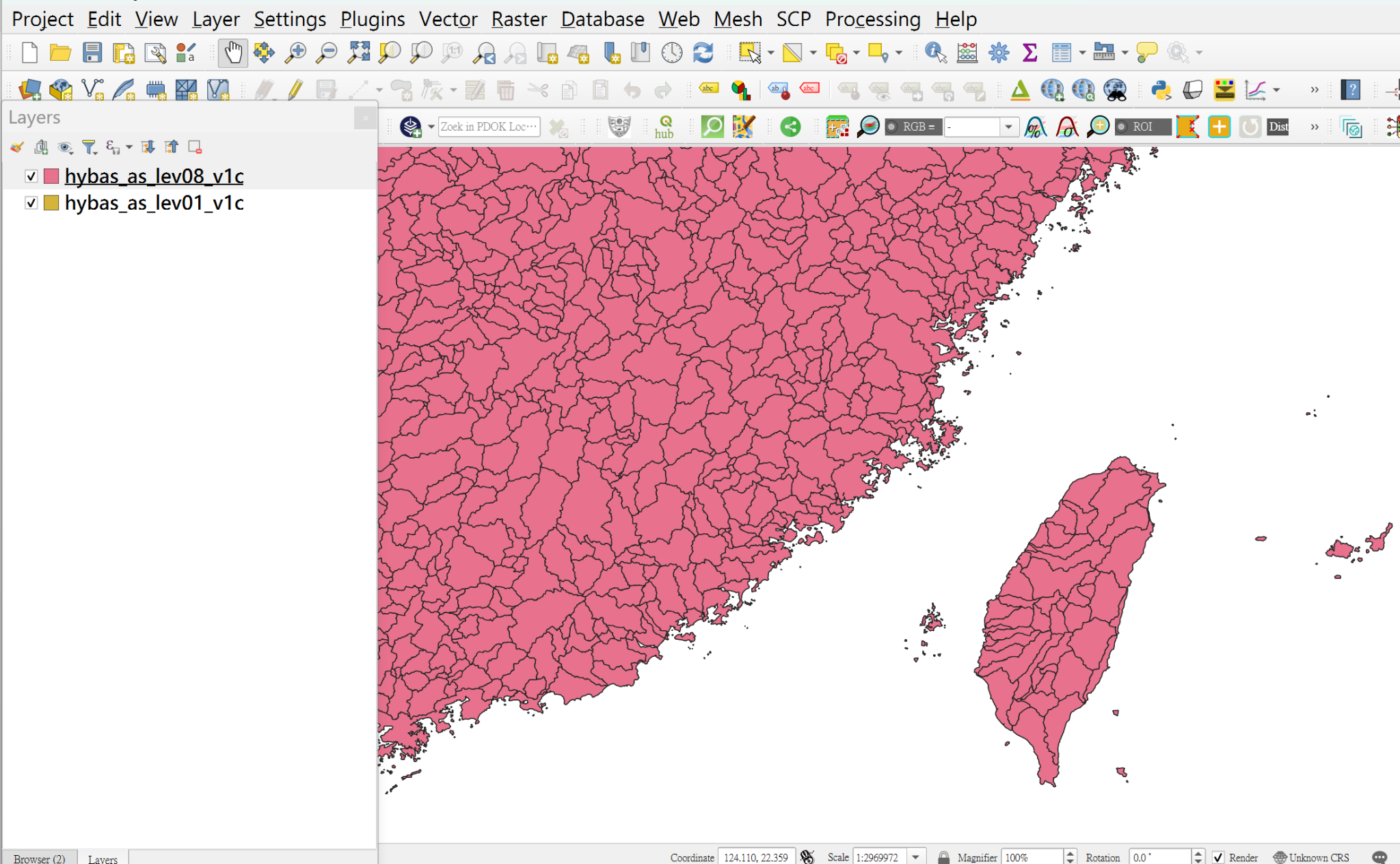This screenshot has width=1400, height=864.
Task: Open project using the folder icon
Action: (x=60, y=53)
